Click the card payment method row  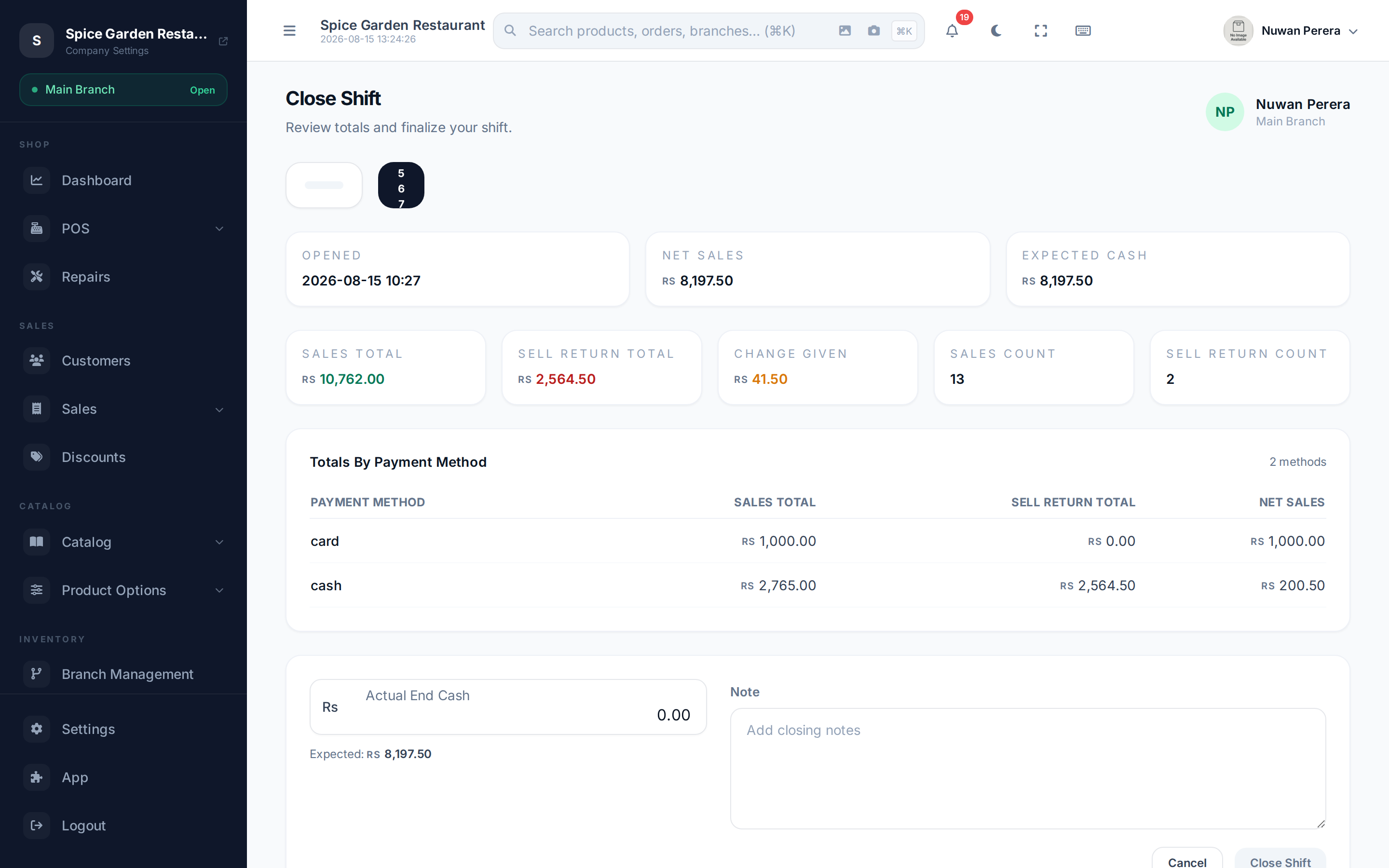[817, 541]
